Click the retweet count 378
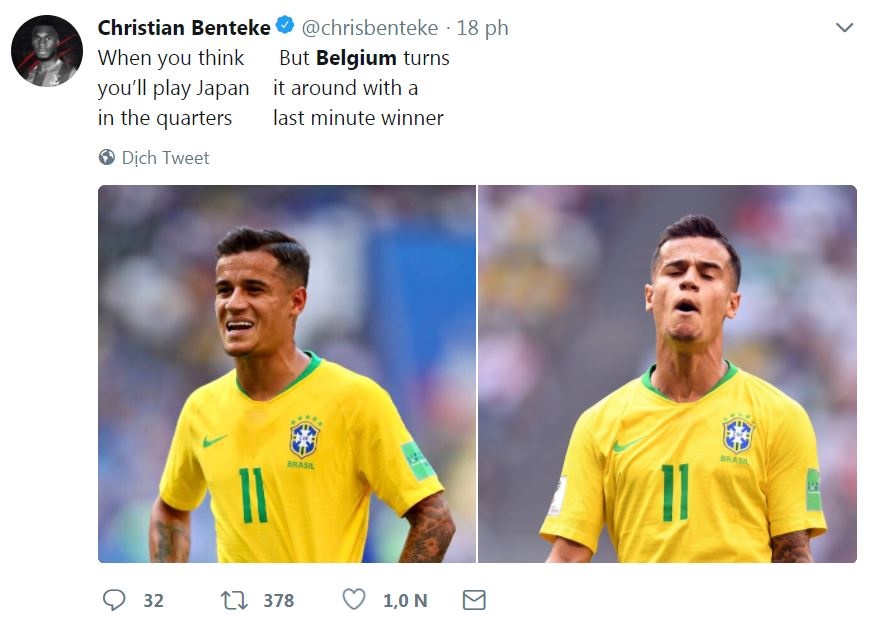Image resolution: width=873 pixels, height=622 pixels. coord(279,600)
